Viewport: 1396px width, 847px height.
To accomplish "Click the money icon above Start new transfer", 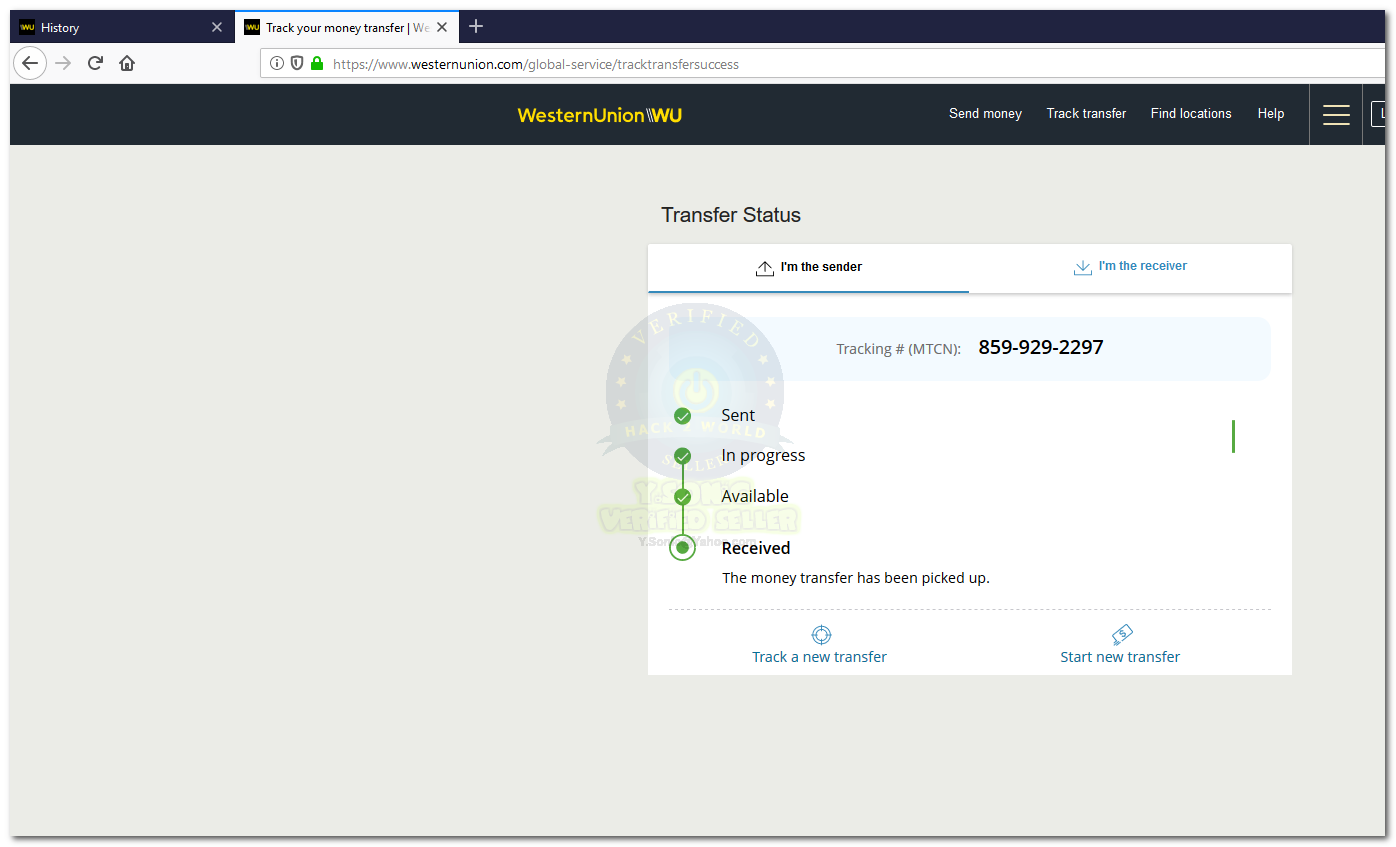I will click(1122, 635).
